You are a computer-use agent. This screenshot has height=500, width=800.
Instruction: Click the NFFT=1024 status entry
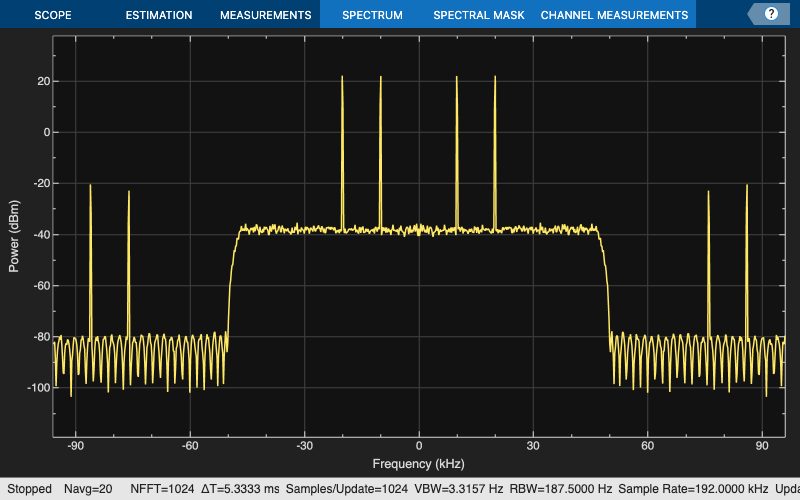[162, 489]
